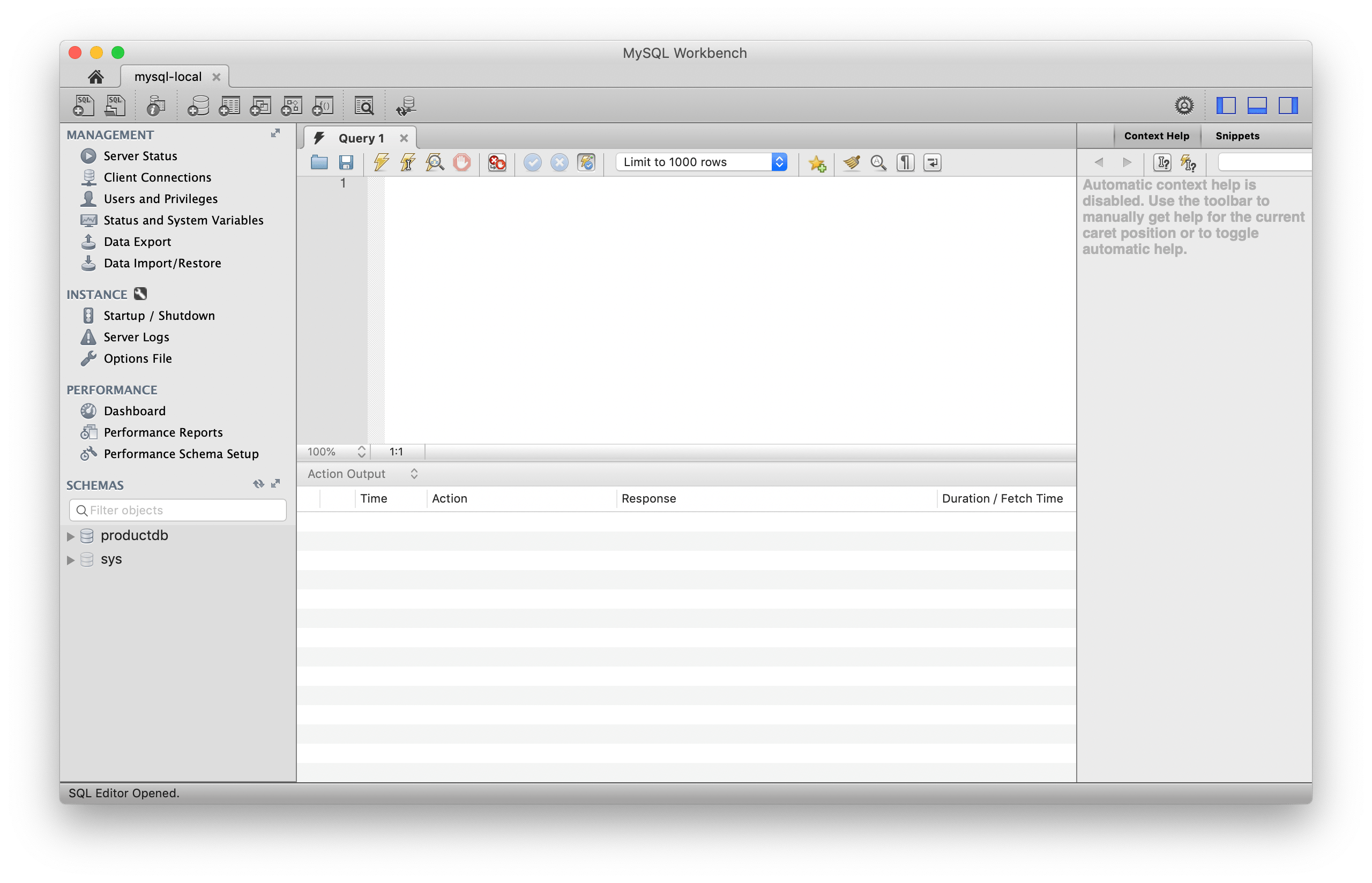Expand the productdb schema
The height and width of the screenshot is (883, 1372).
pyautogui.click(x=71, y=536)
